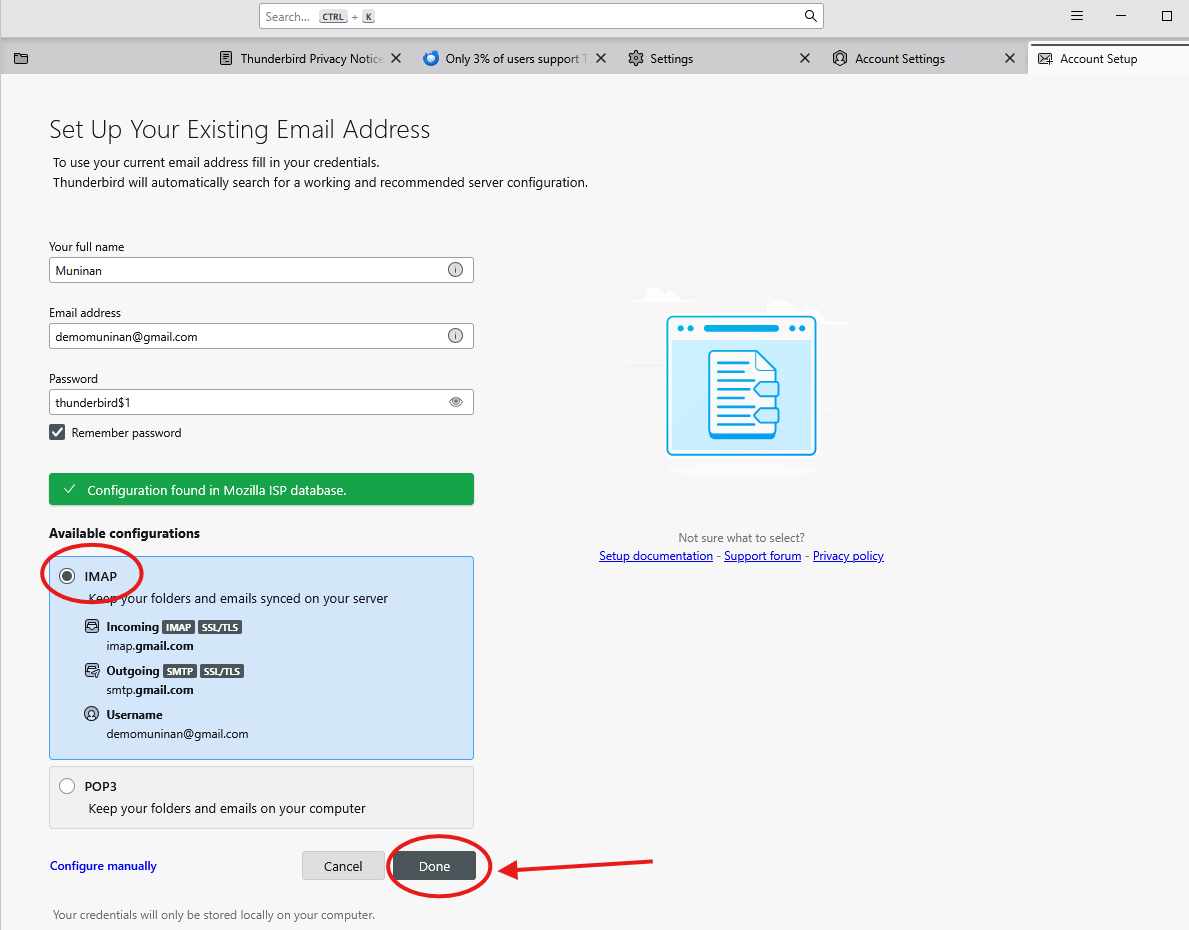1189x930 pixels.
Task: Click the SSL/TLS badge on Incoming row
Action: [x=220, y=627]
